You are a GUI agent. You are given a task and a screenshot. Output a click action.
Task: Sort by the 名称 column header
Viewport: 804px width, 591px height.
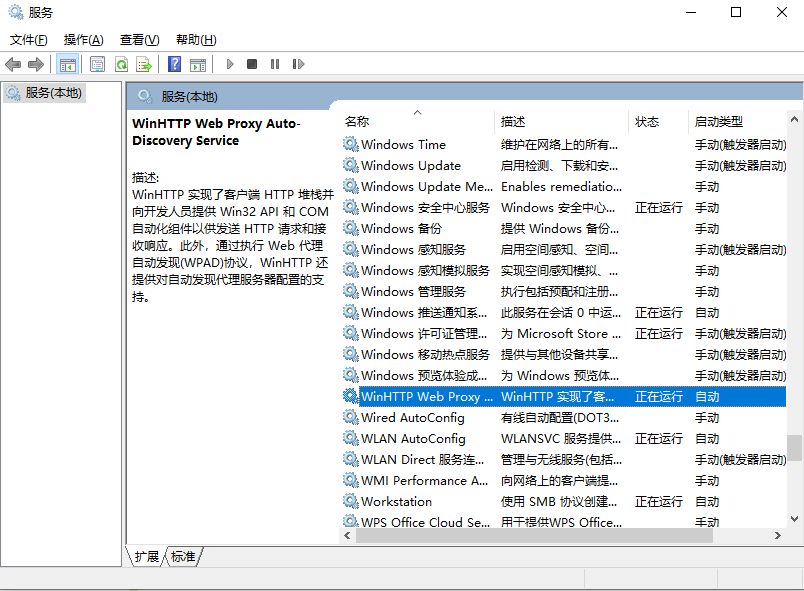coord(416,121)
